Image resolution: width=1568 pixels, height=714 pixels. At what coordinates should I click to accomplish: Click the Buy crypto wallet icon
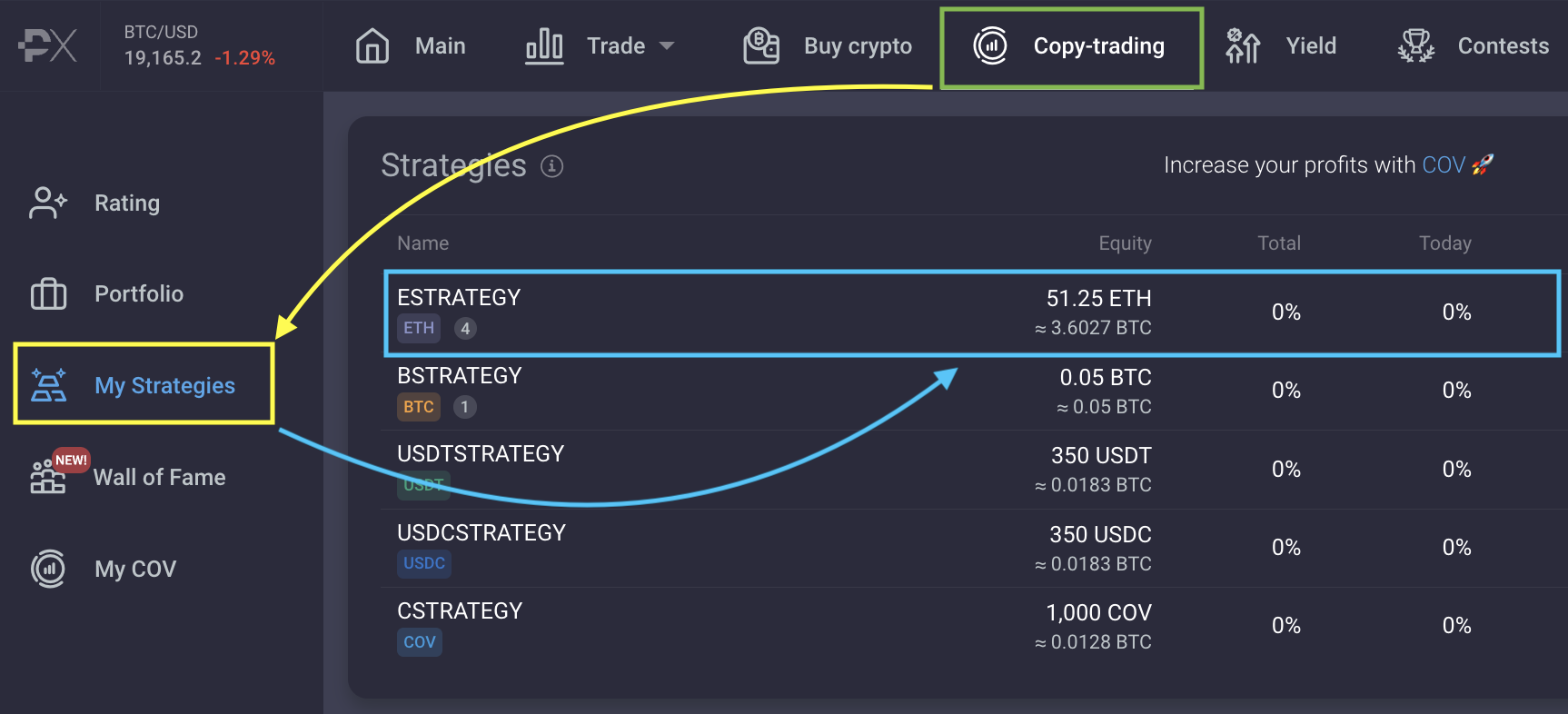coord(761,45)
